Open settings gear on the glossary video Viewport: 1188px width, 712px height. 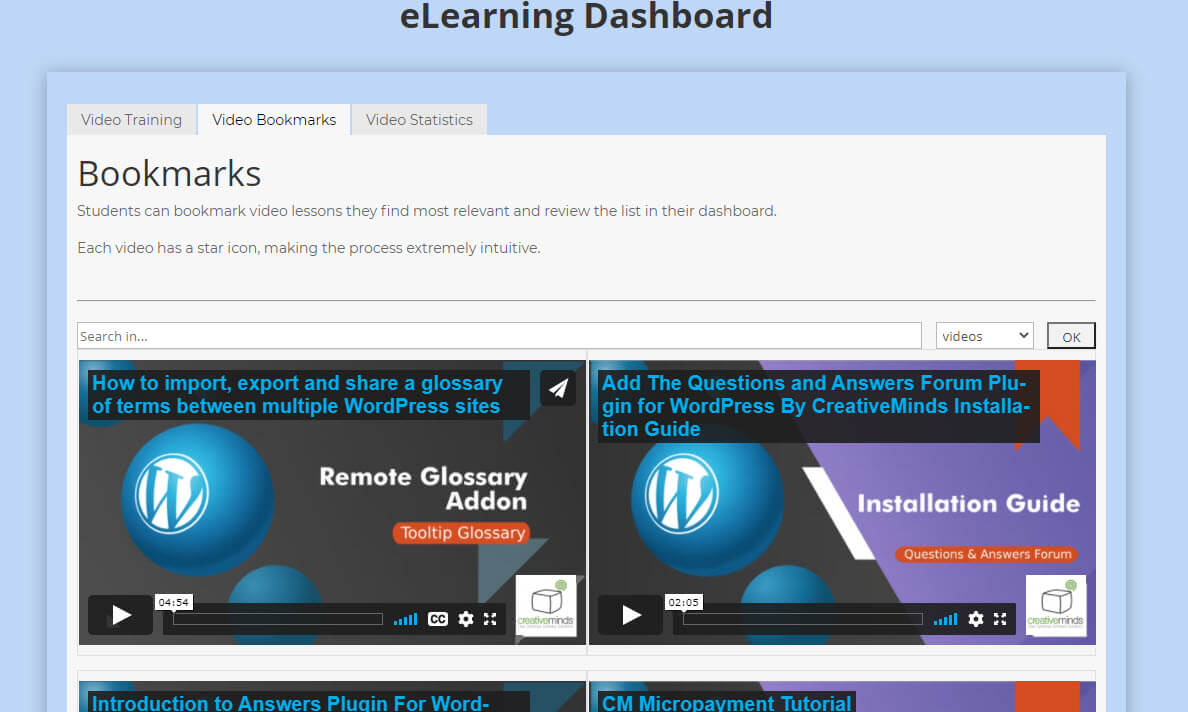pos(465,619)
